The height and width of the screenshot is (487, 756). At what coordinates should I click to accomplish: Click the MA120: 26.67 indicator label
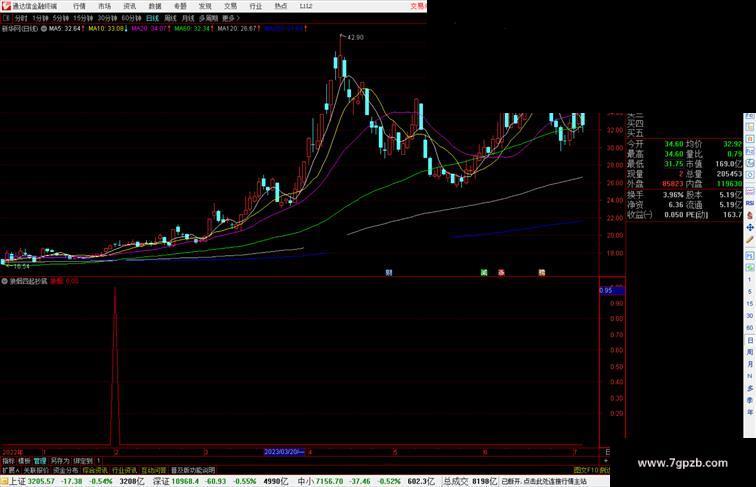click(x=237, y=29)
